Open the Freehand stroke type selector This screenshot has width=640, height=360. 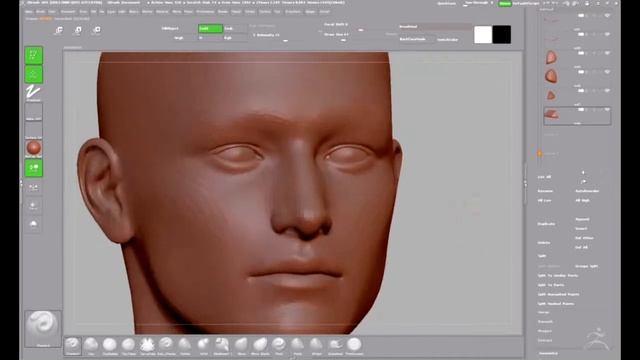point(33,93)
